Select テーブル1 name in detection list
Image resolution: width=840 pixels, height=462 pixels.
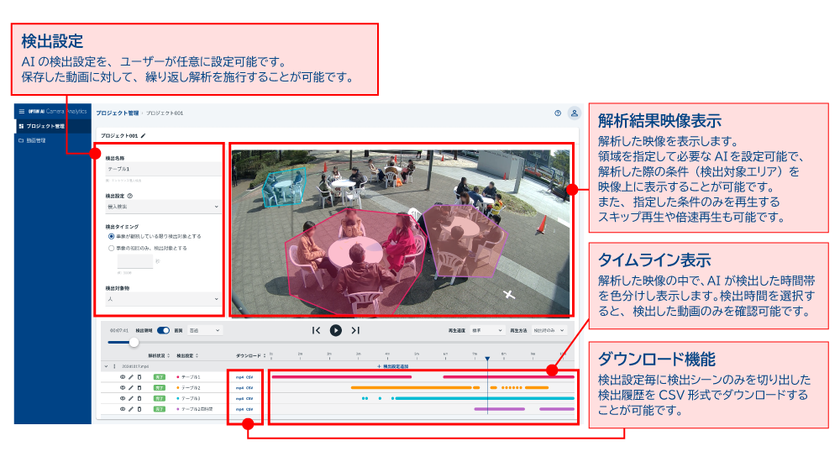pyautogui.click(x=191, y=377)
